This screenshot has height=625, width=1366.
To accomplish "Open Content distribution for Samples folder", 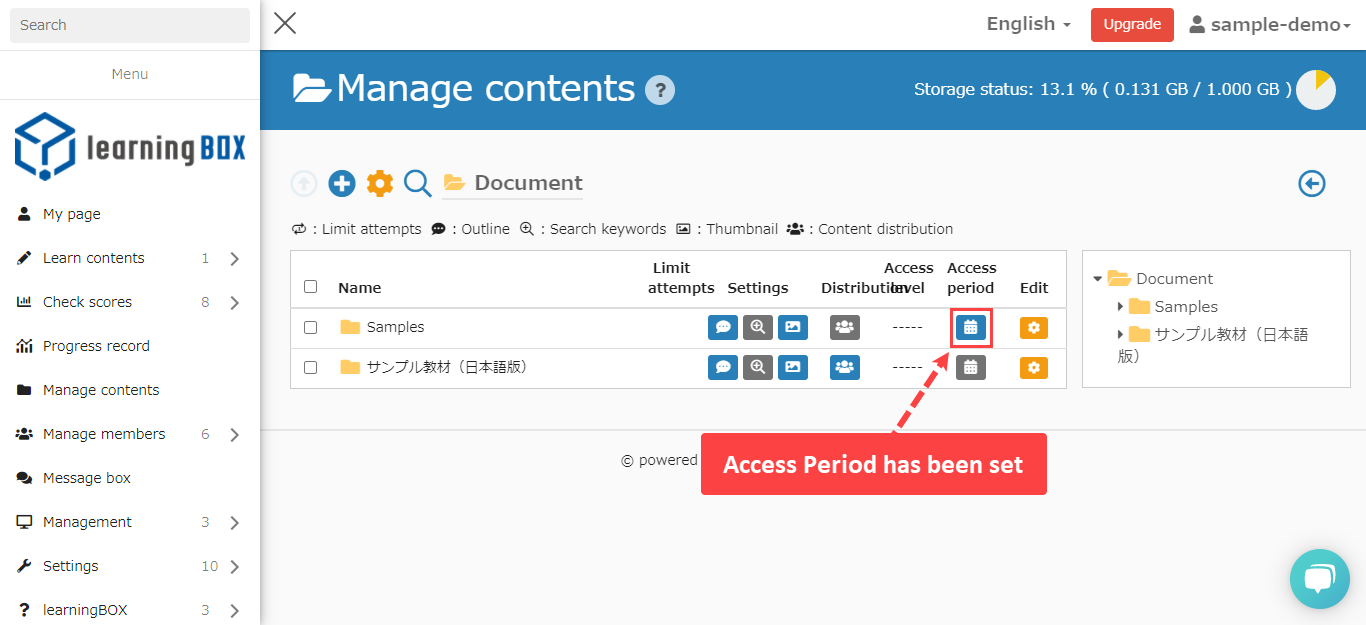I will coord(845,327).
